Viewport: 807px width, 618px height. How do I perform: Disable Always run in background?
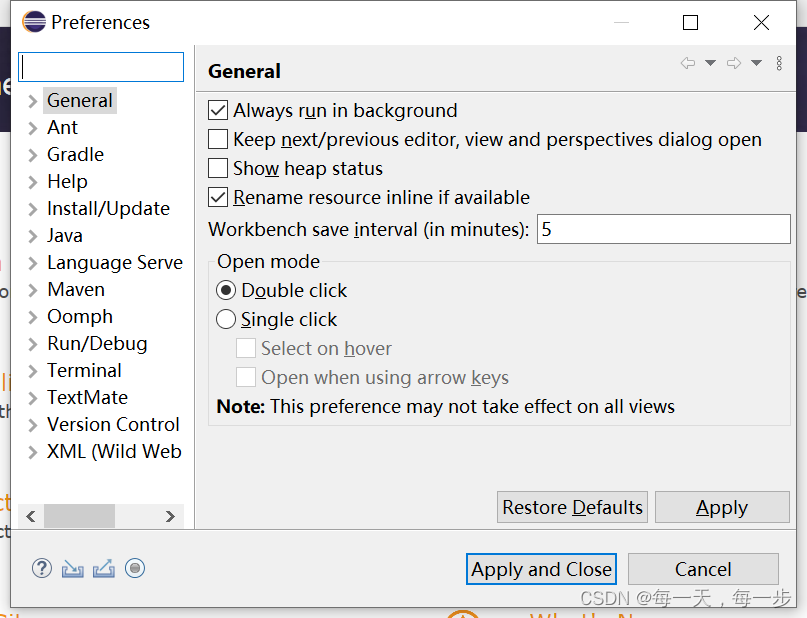[218, 110]
